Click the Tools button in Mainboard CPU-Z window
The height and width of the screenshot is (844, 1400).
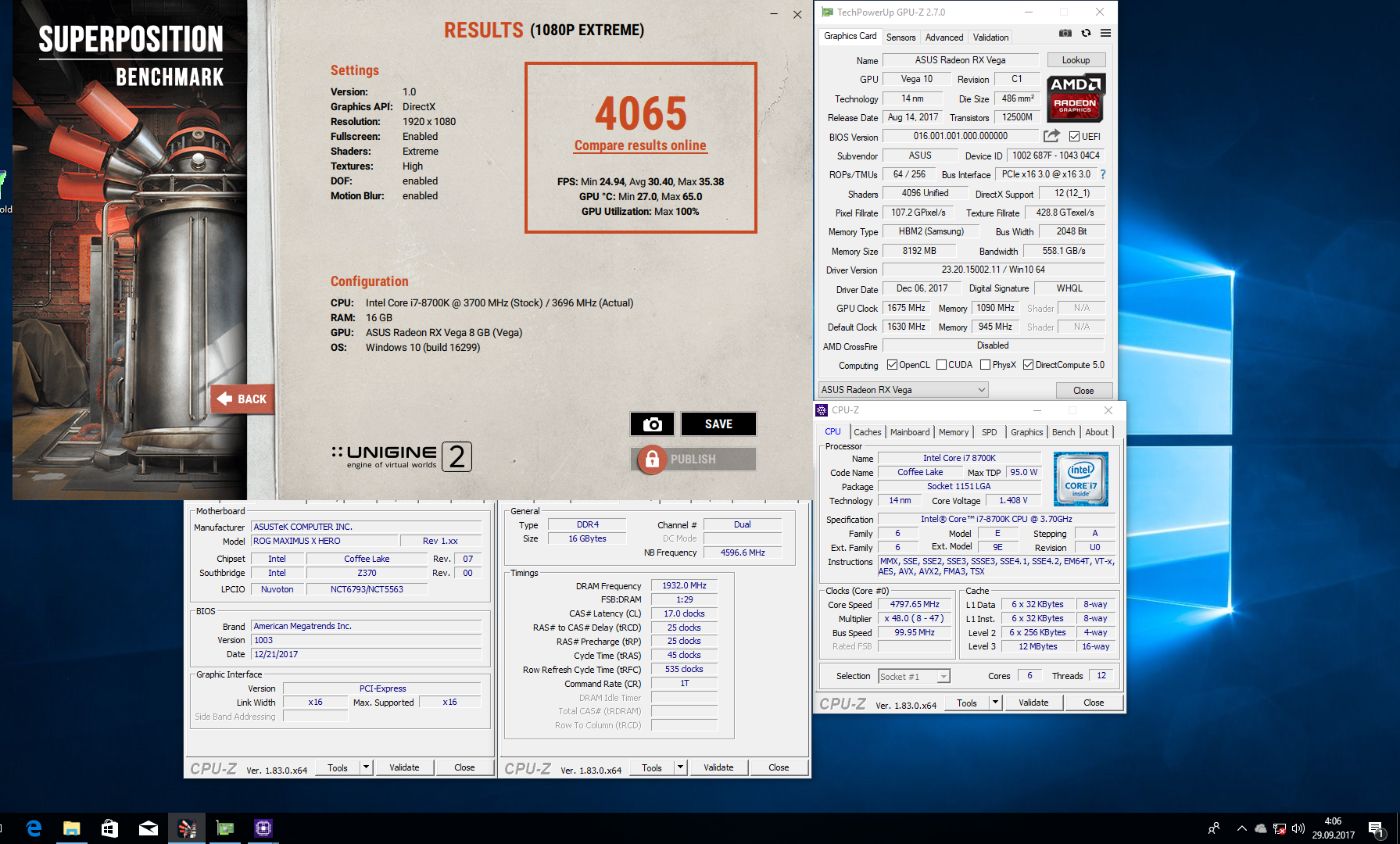(338, 767)
